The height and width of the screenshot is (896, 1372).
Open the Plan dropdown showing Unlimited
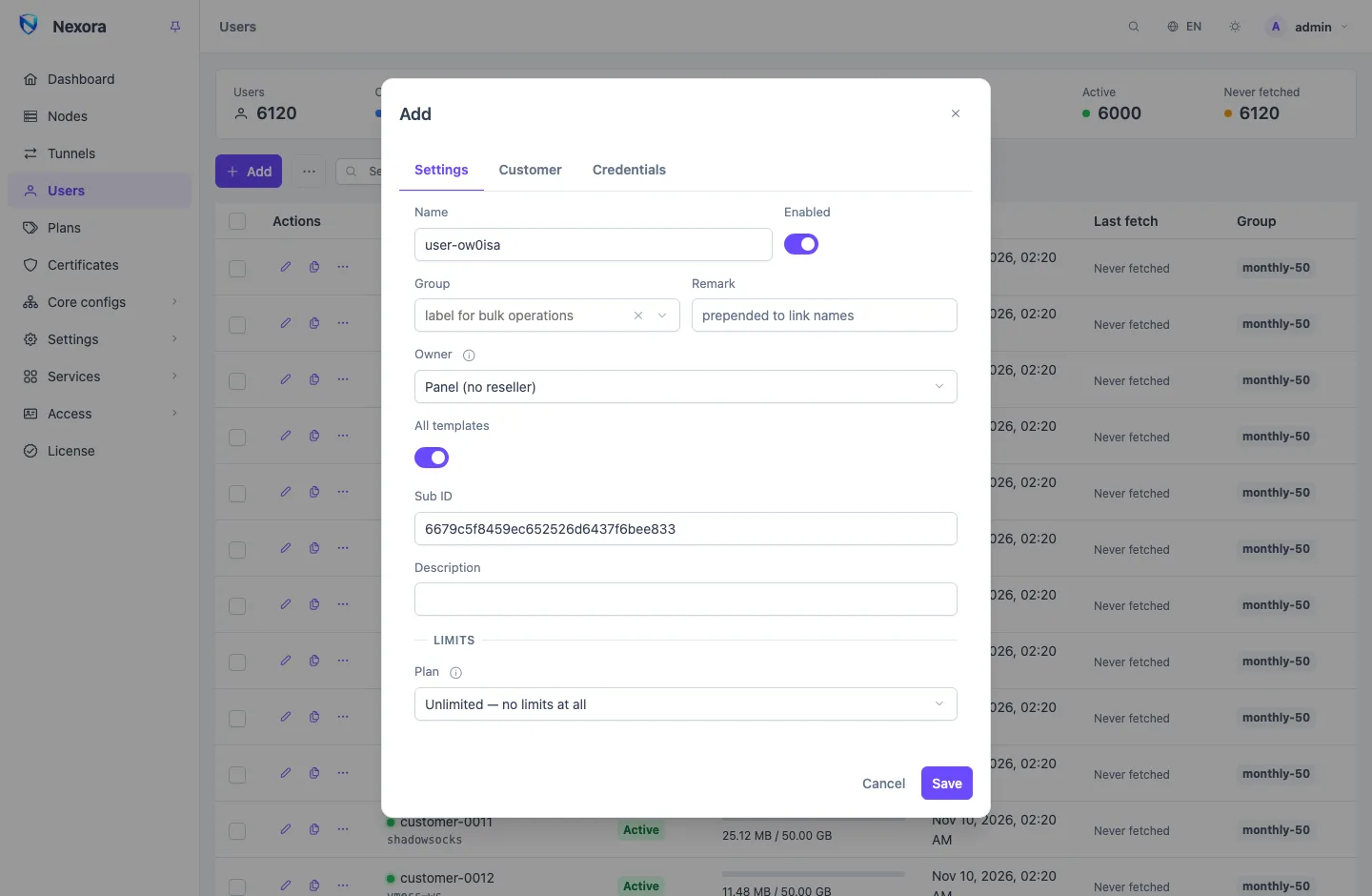click(686, 704)
